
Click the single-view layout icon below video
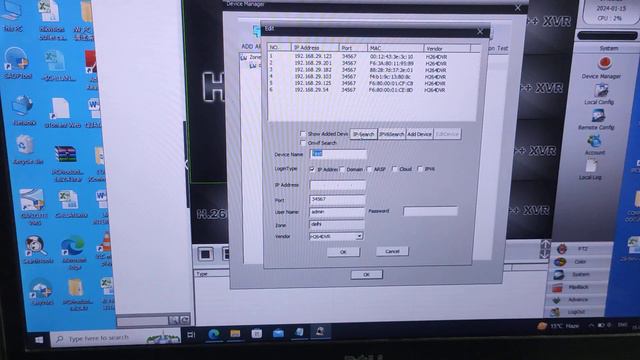(x=205, y=254)
